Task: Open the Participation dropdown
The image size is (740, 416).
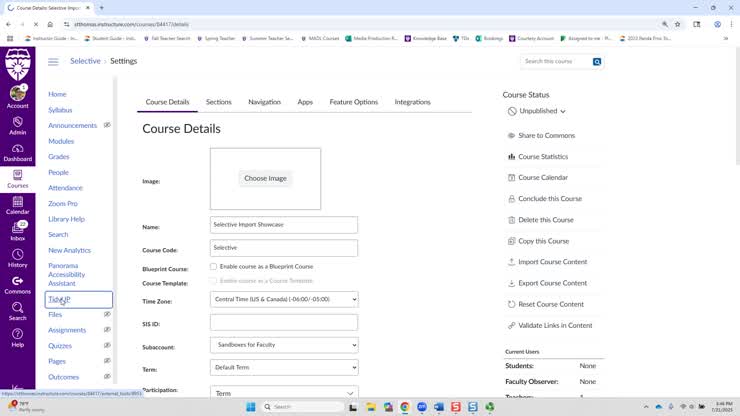Action: coord(284,393)
